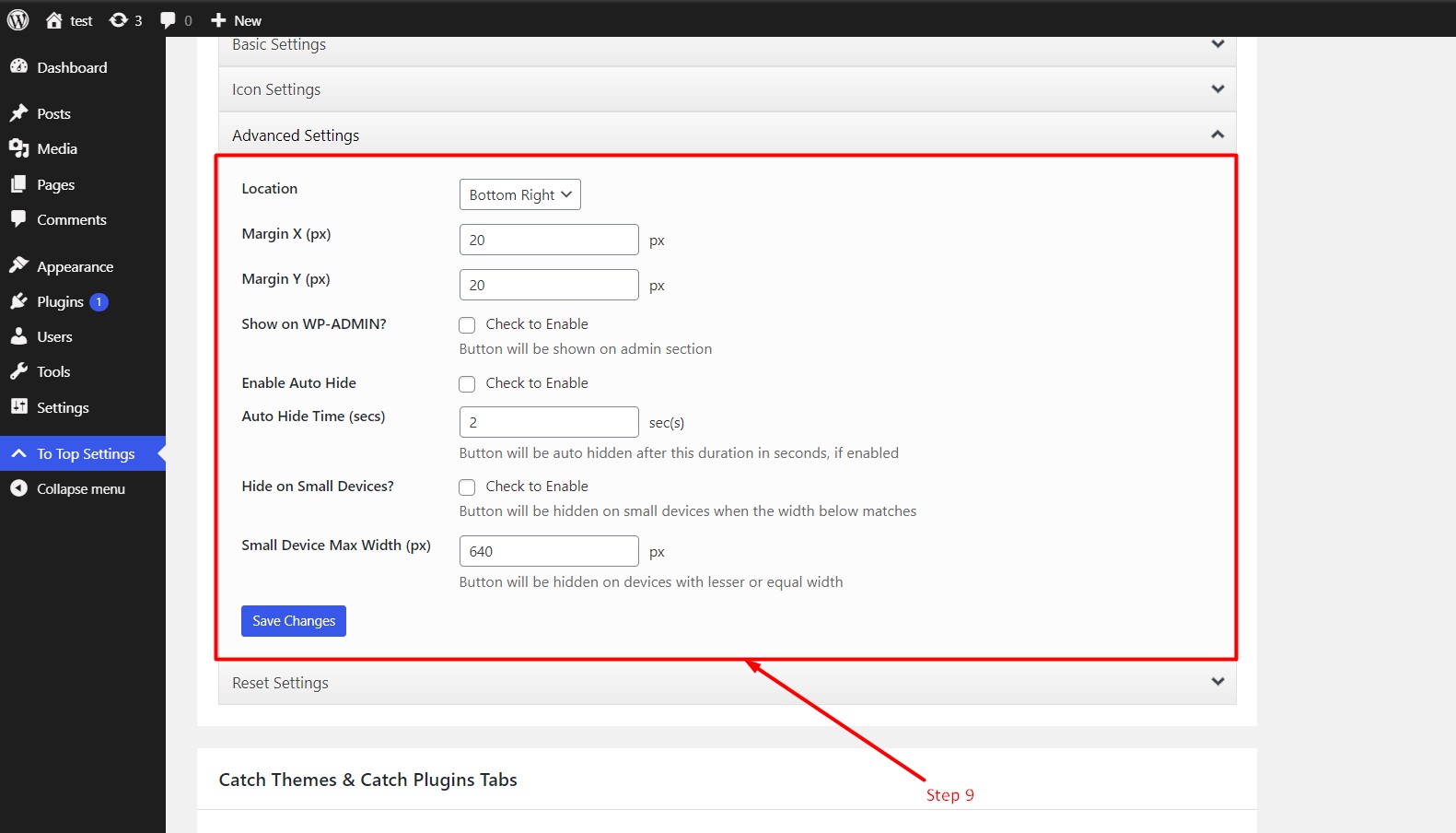Open the Location dropdown set to Bottom Right
The width and height of the screenshot is (1456, 833).
point(520,194)
